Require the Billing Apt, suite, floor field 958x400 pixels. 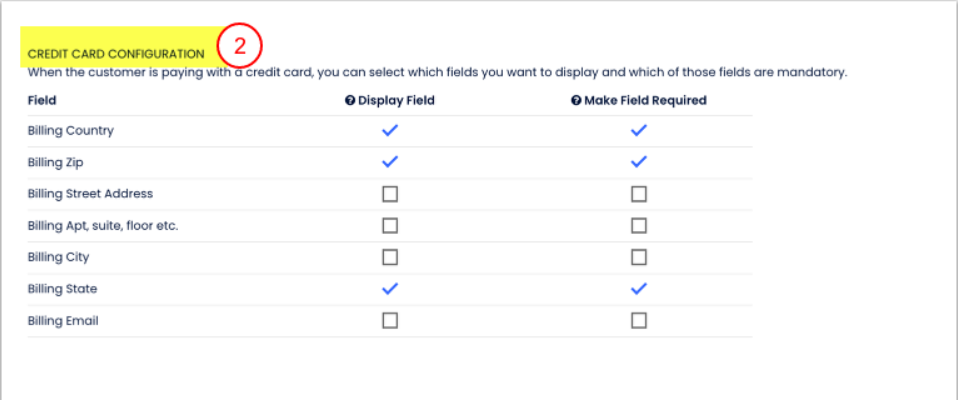tap(639, 225)
